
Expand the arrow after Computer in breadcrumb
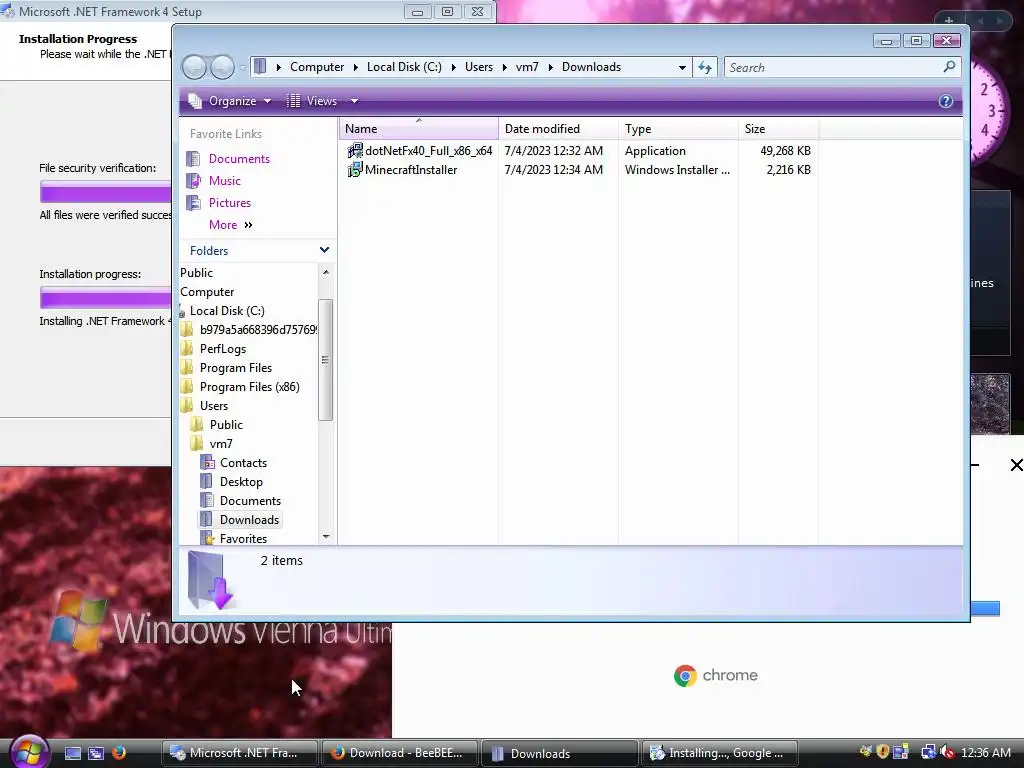click(x=355, y=67)
